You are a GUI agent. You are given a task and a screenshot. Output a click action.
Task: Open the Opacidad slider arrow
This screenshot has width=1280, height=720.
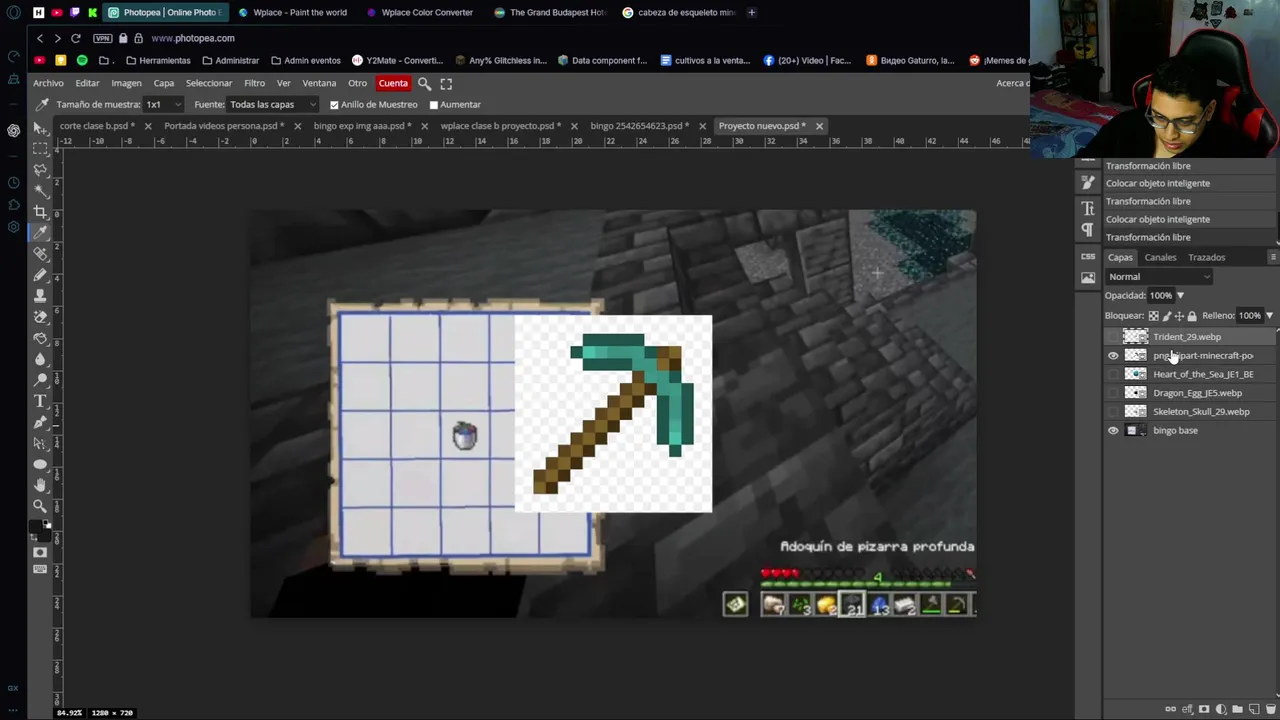click(x=1180, y=296)
